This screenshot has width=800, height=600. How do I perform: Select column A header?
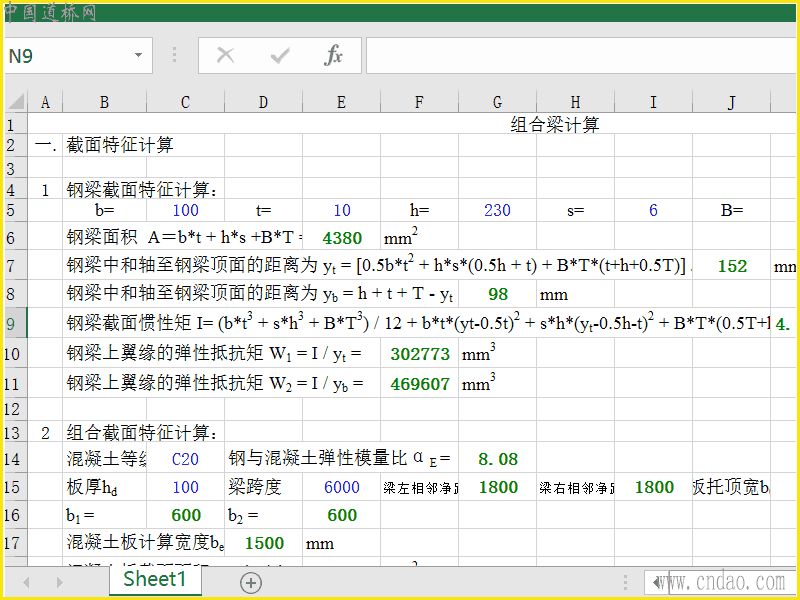click(x=45, y=102)
